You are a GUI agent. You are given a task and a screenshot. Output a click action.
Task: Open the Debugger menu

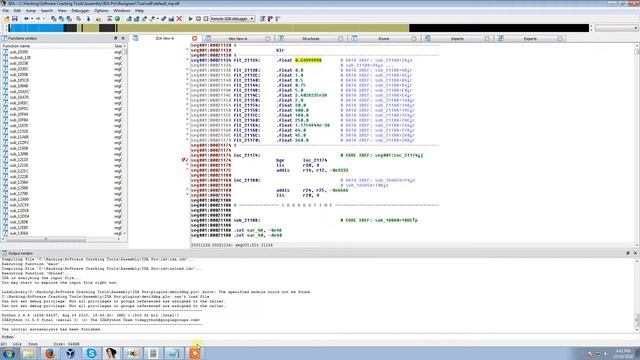(x=80, y=11)
